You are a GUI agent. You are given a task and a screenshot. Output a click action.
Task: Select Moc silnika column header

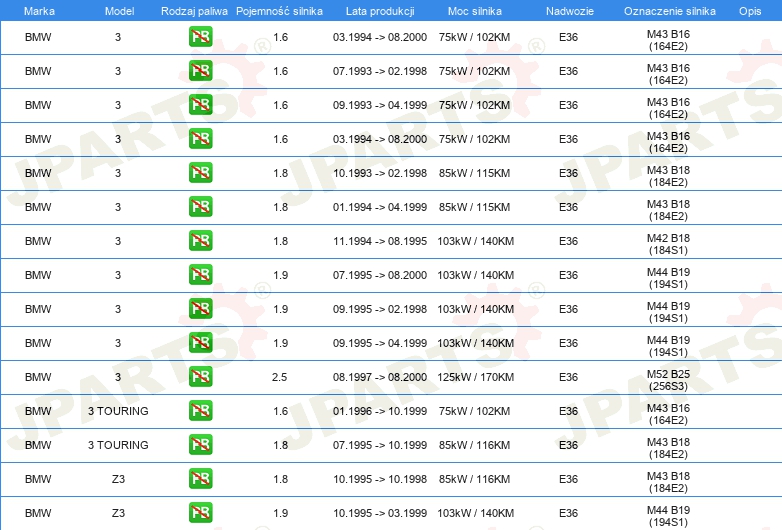point(474,11)
